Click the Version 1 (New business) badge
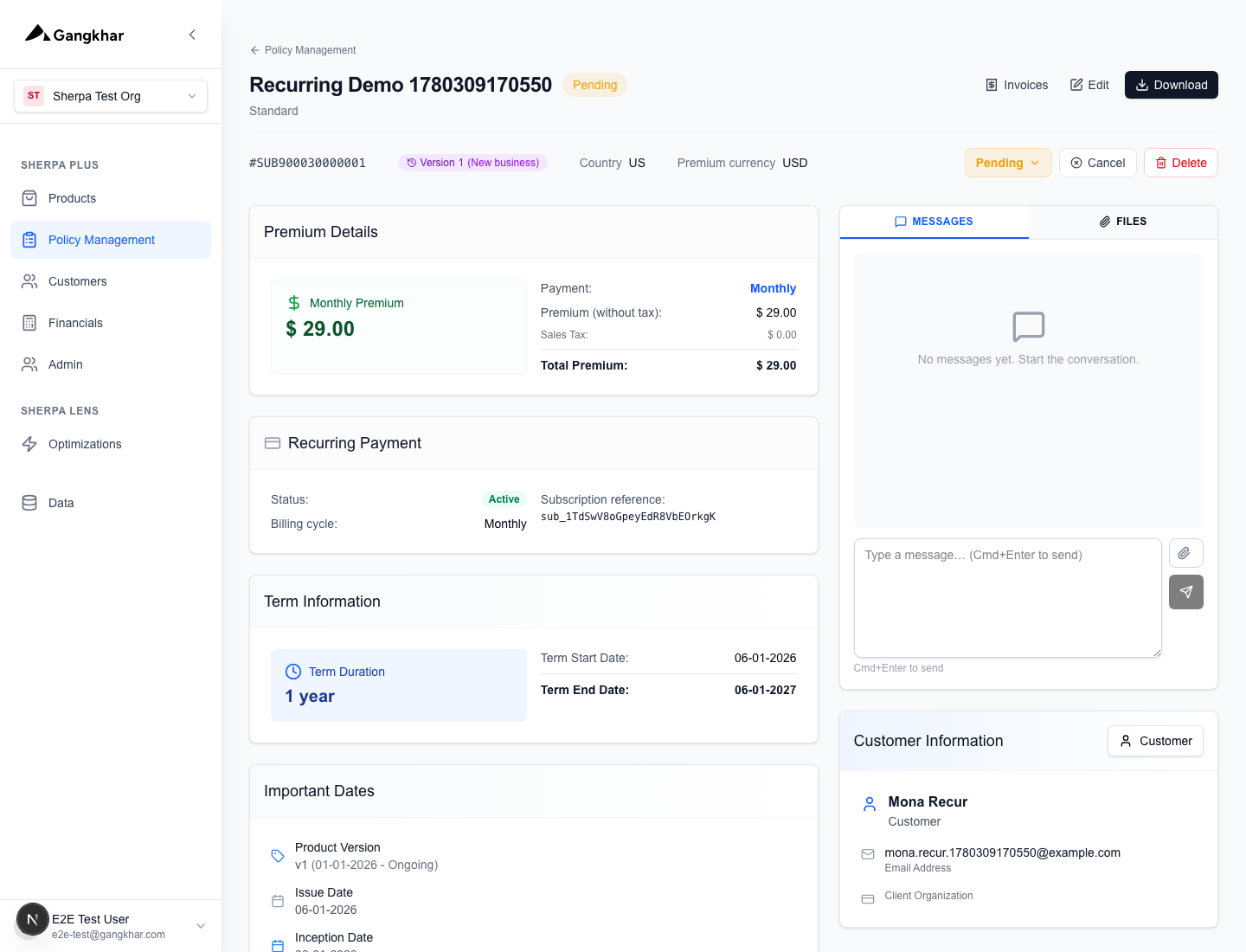 pos(472,163)
